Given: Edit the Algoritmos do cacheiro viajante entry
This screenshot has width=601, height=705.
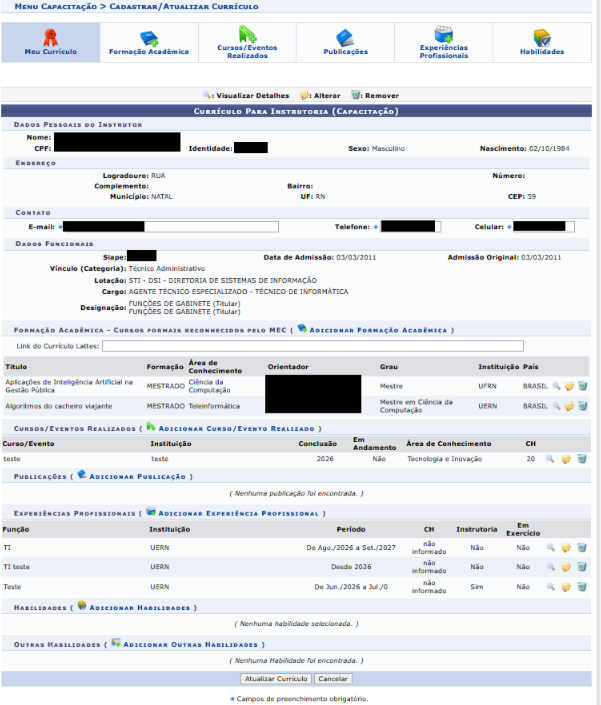Looking at the screenshot, I should tap(569, 406).
